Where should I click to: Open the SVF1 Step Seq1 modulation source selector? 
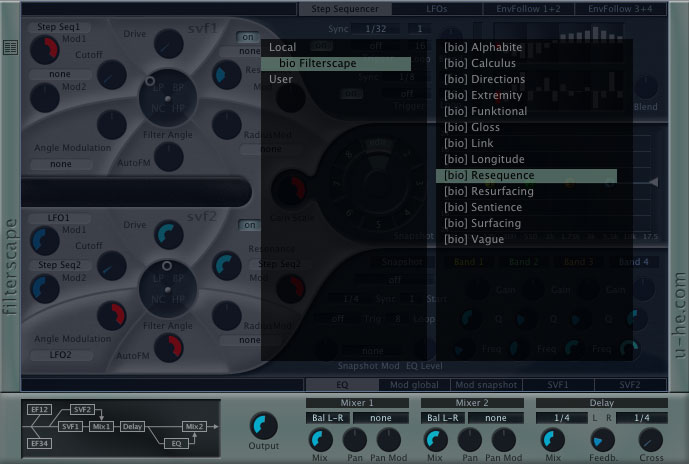[x=59, y=27]
